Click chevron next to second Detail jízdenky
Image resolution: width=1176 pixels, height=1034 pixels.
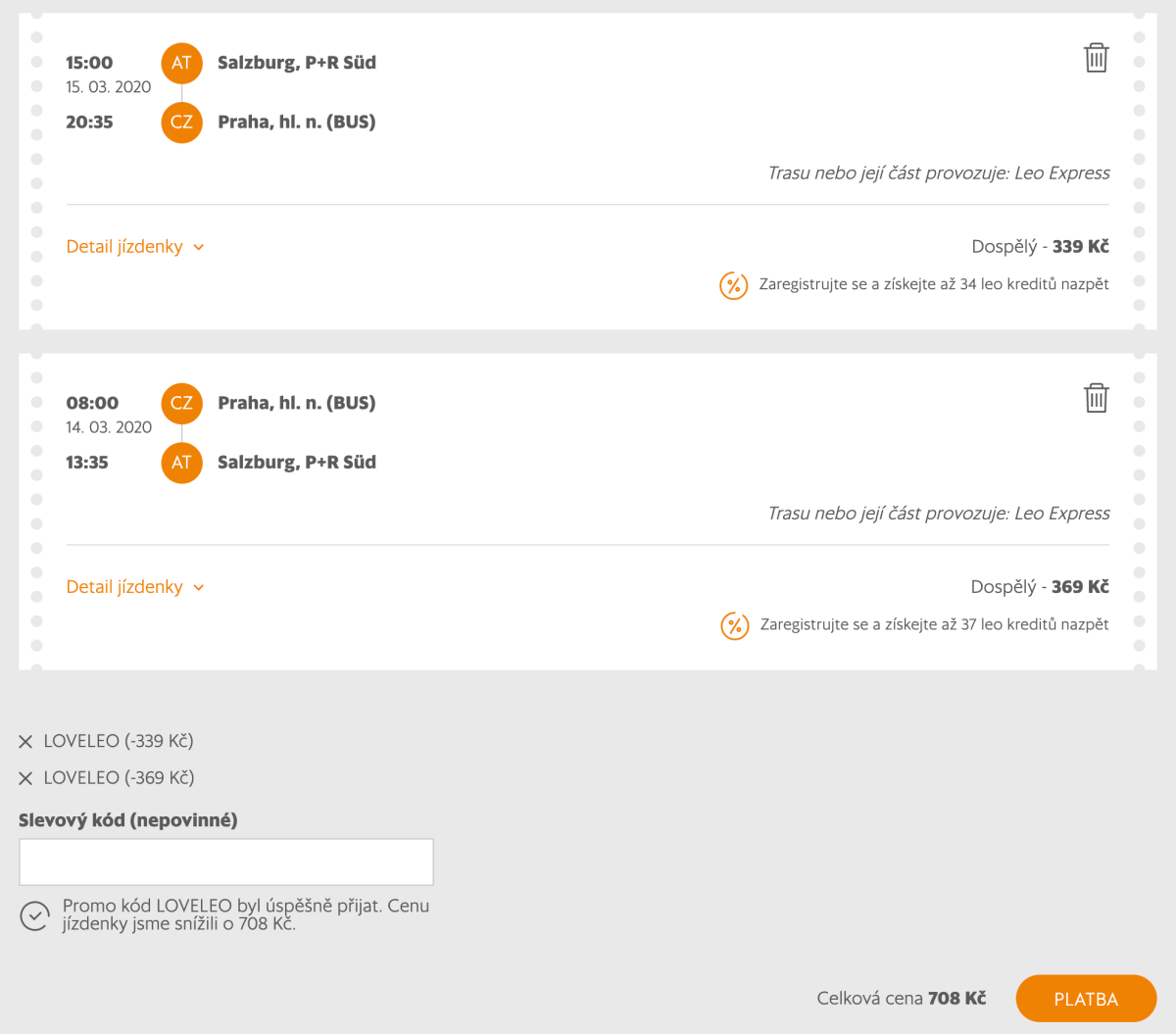[x=199, y=588]
